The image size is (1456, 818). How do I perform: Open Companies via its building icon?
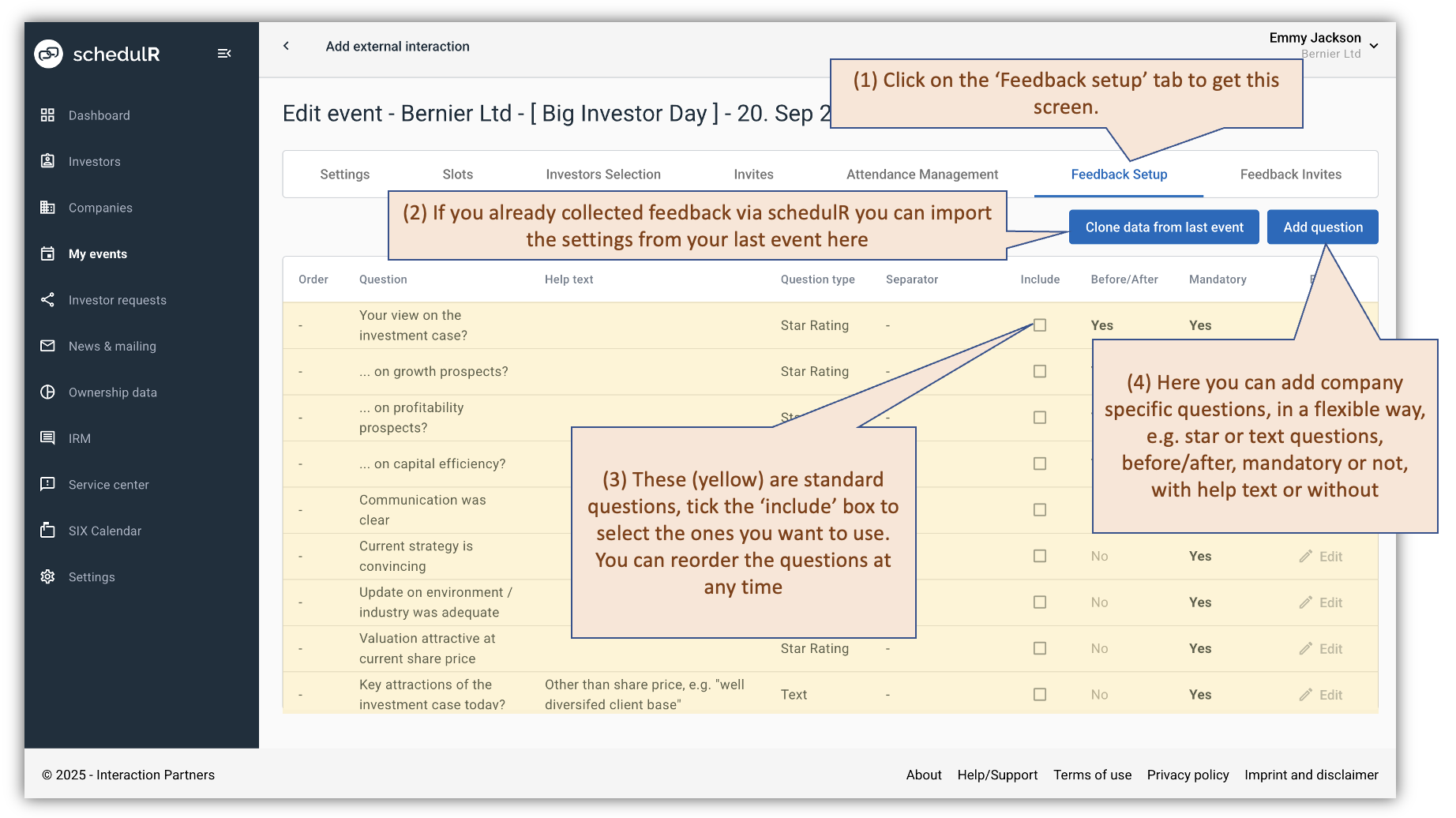pyautogui.click(x=47, y=208)
